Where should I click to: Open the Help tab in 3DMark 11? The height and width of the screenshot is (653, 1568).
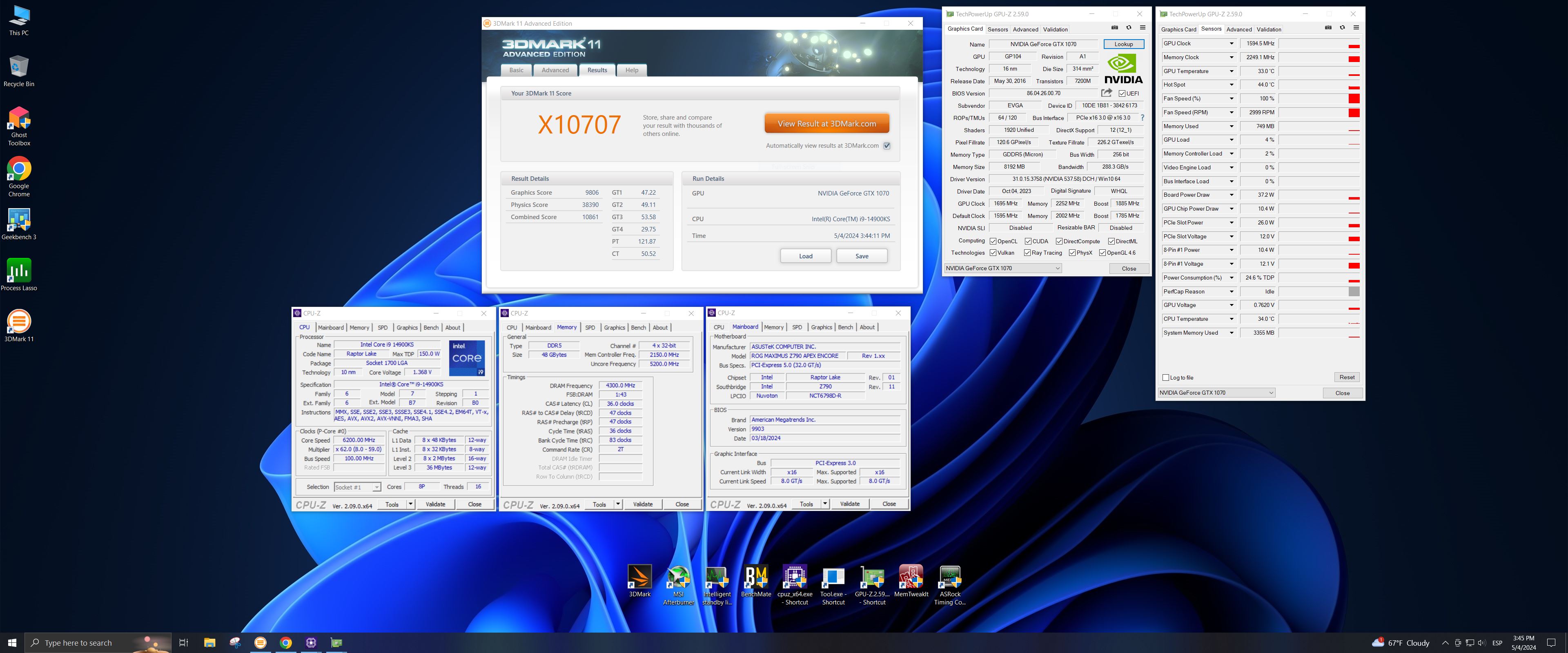(x=632, y=70)
